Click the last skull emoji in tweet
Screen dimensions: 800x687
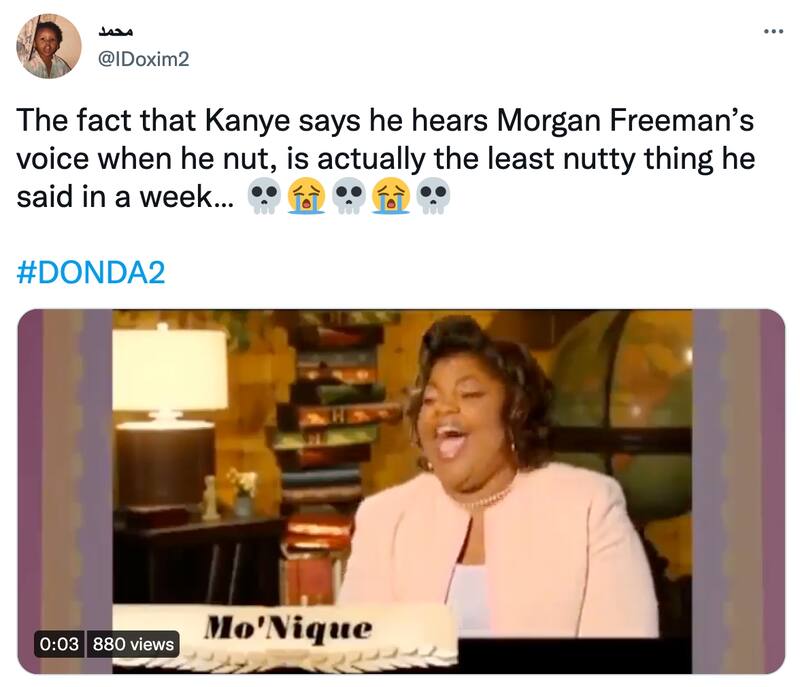click(x=432, y=196)
